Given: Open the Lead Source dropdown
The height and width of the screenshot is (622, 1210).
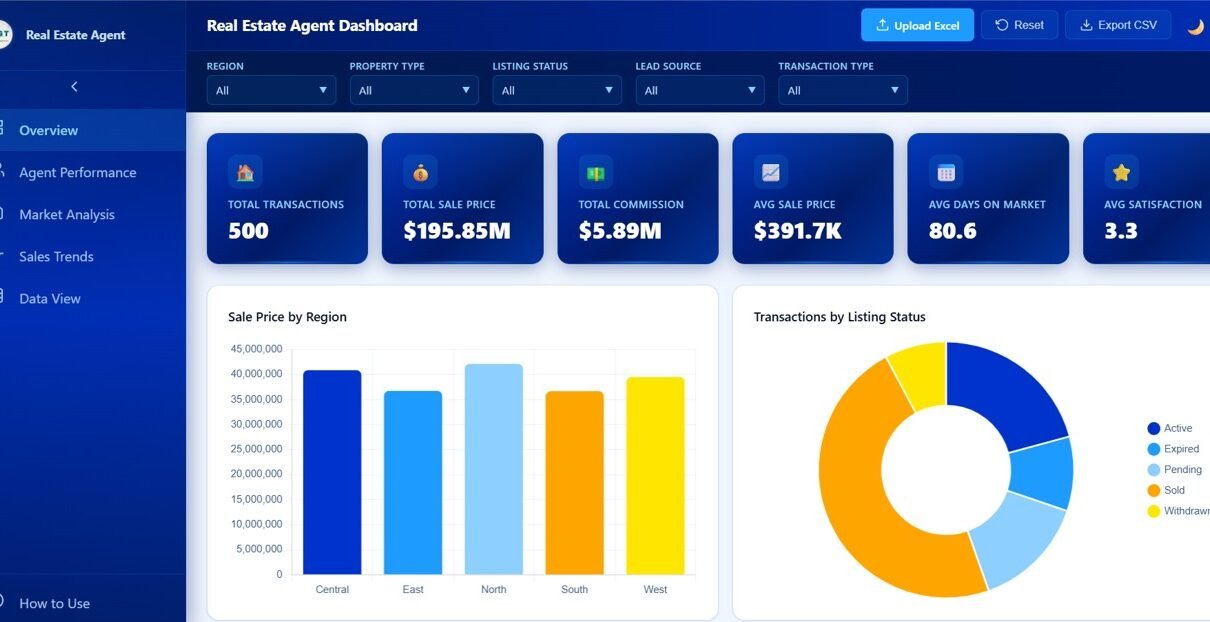Looking at the screenshot, I should tap(700, 90).
